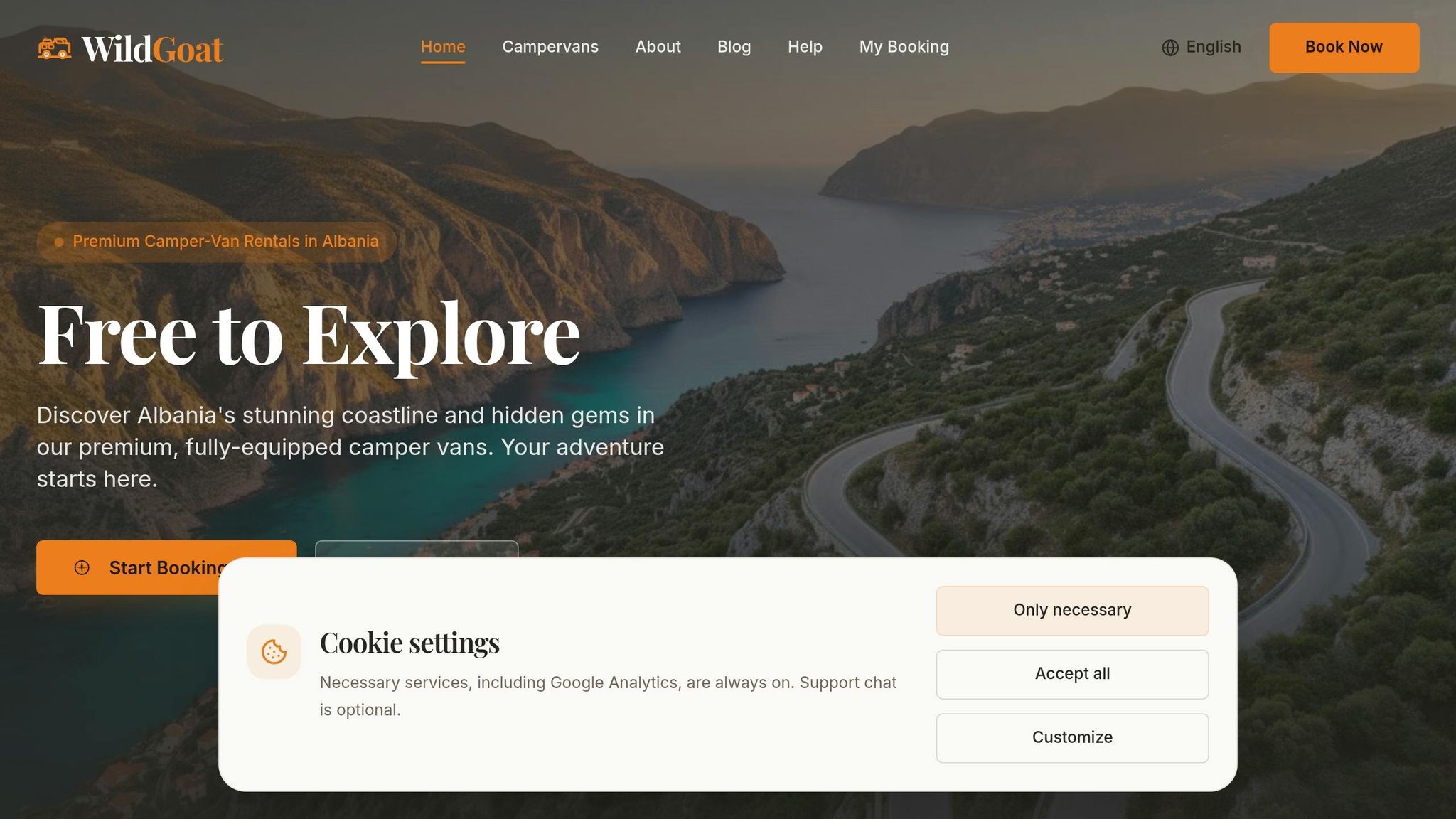1456x819 pixels.
Task: Click the globe language icon
Action: (x=1170, y=48)
